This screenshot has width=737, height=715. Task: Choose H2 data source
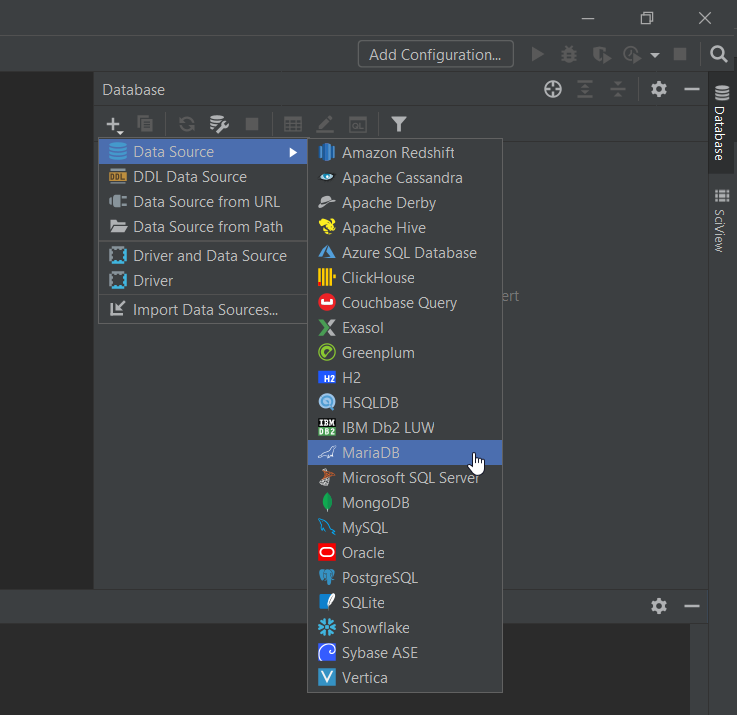pyautogui.click(x=405, y=377)
